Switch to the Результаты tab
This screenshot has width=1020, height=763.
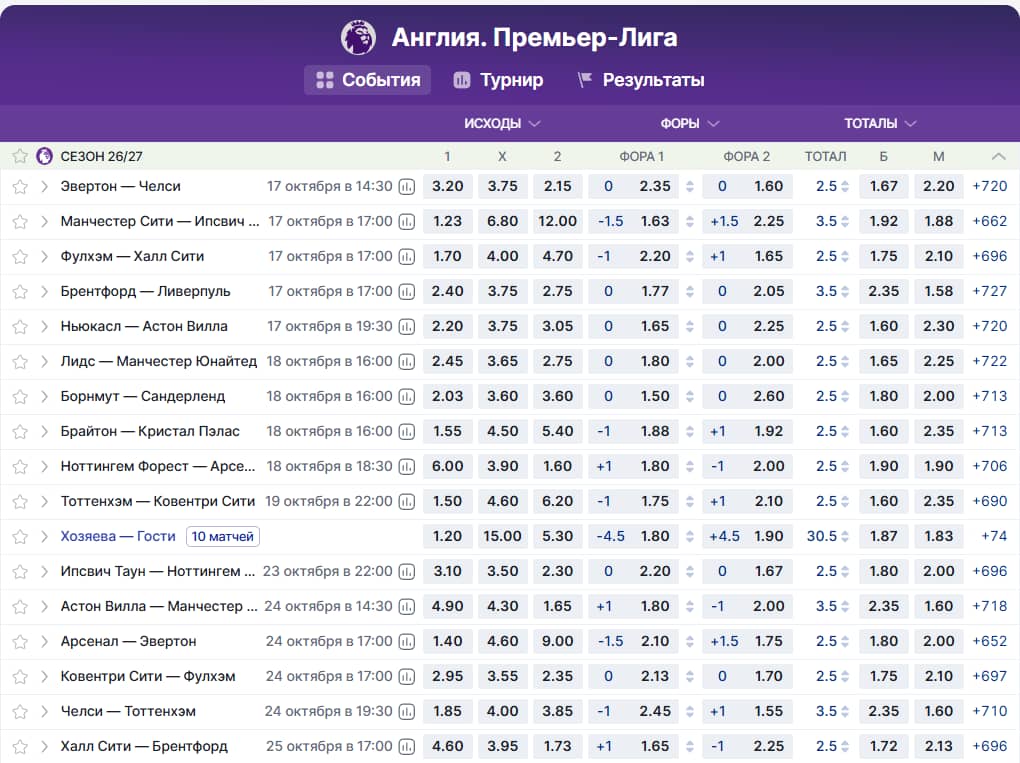(x=641, y=80)
